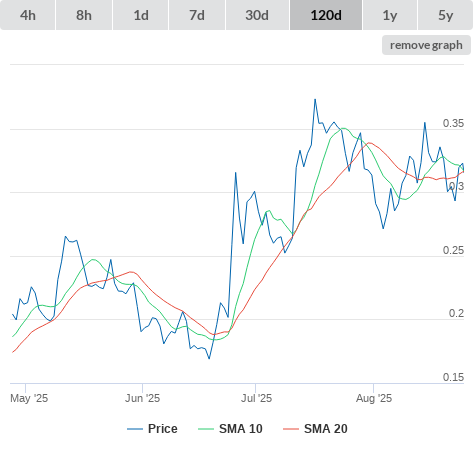This screenshot has width=474, height=455.
Task: Click the May '25 axis label
Action: click(29, 398)
